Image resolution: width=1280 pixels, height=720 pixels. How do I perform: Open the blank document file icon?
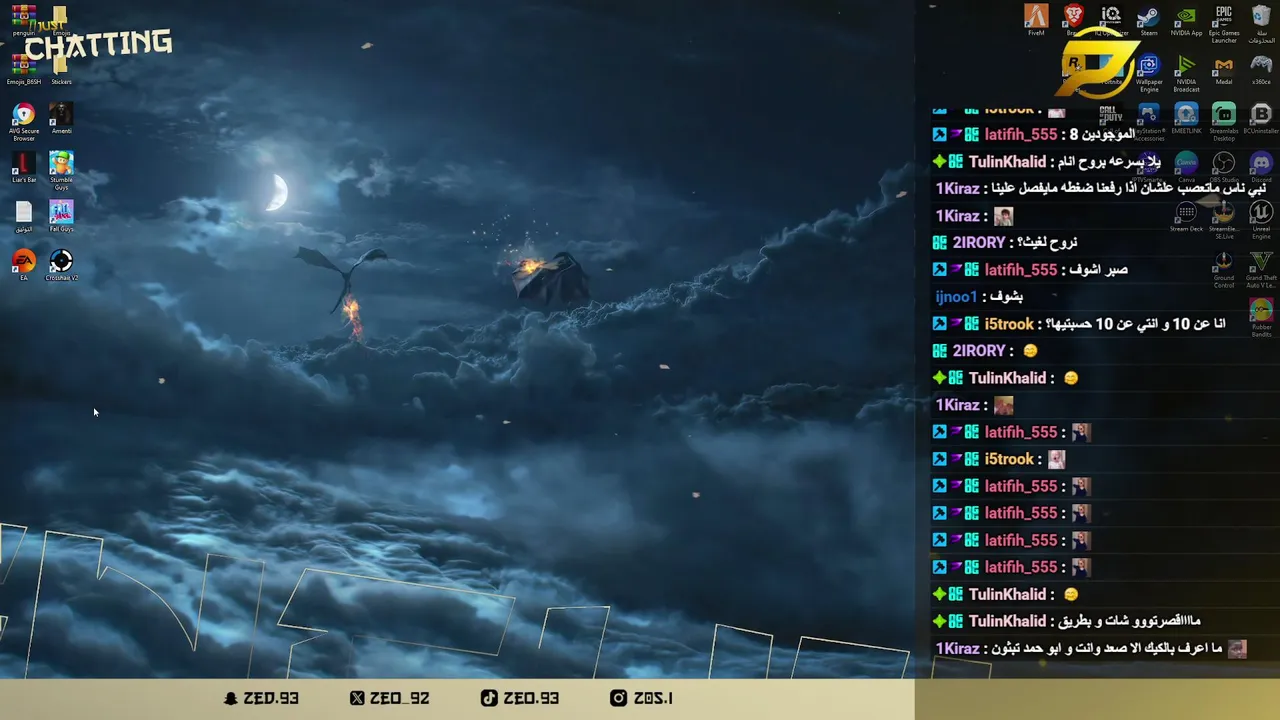[24, 216]
